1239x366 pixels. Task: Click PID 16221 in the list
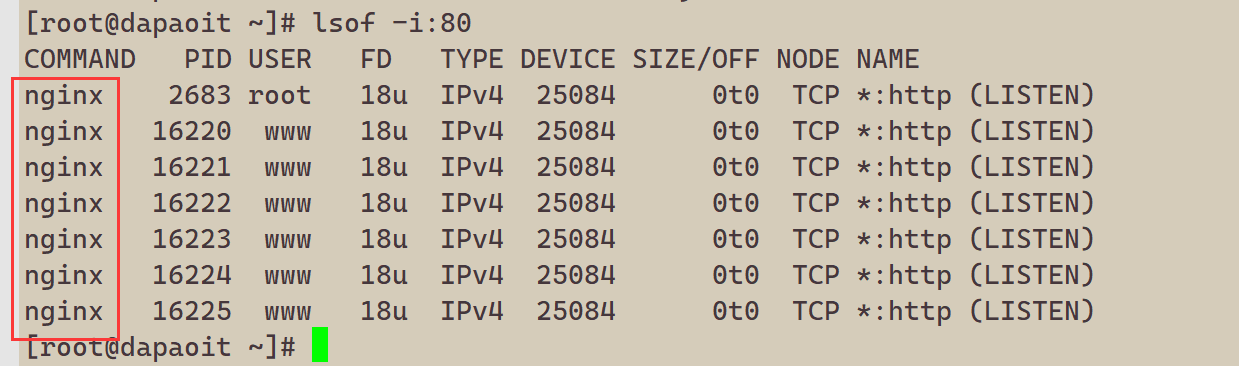coord(192,168)
